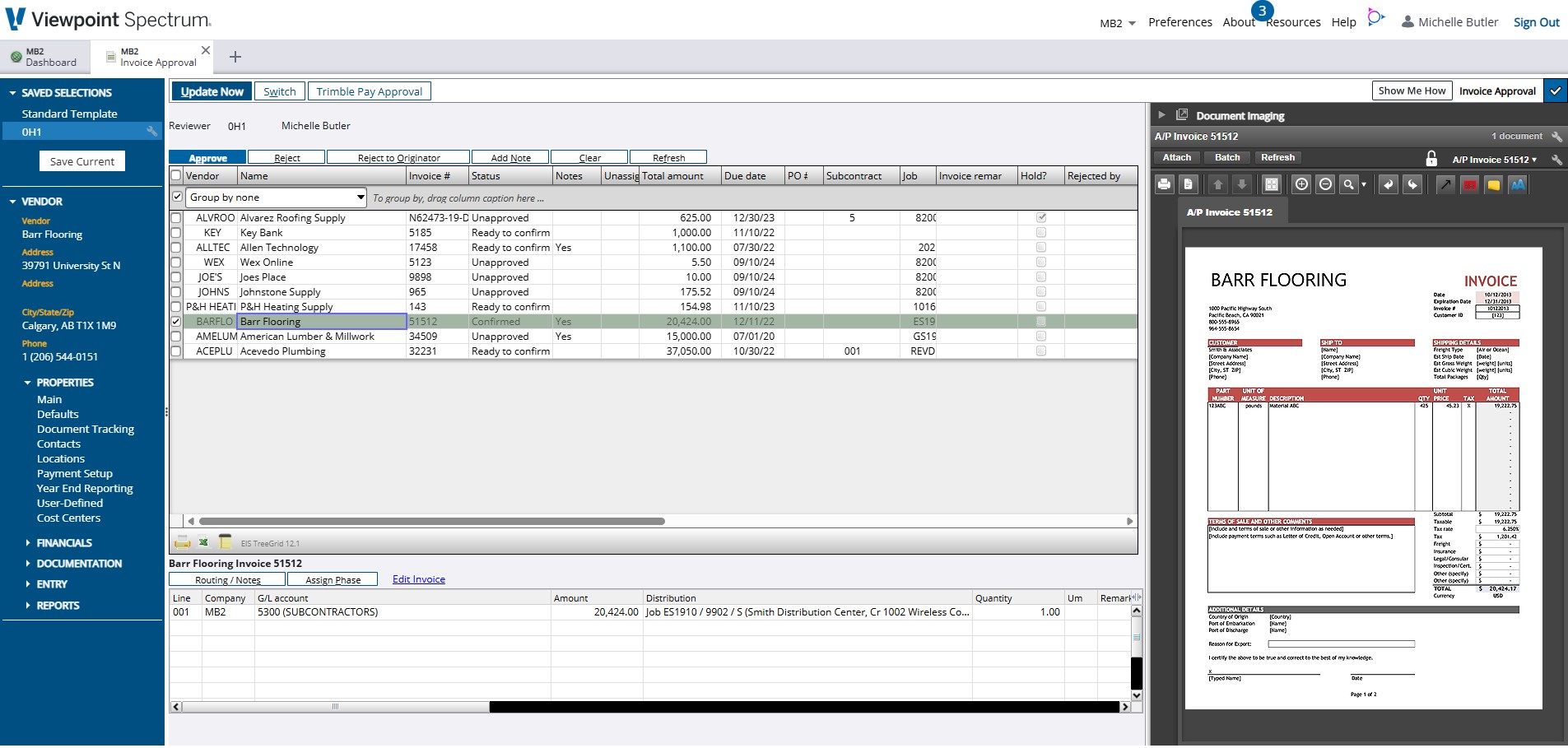Toggle the Hold checkbox for Alvarez Roofing Supply
This screenshot has width=1568, height=748.
point(1040,217)
